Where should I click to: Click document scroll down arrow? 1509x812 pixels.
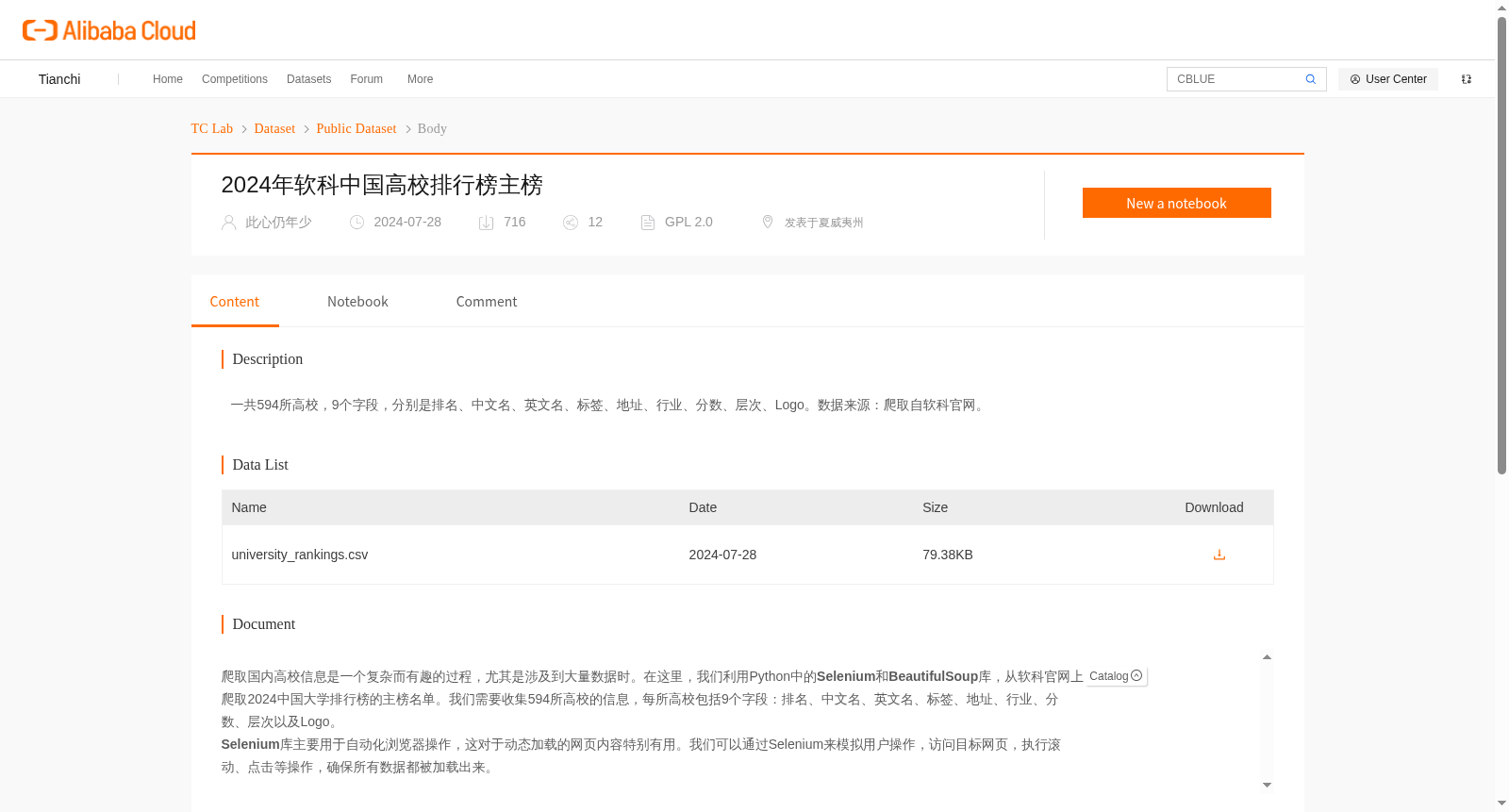[x=1267, y=785]
